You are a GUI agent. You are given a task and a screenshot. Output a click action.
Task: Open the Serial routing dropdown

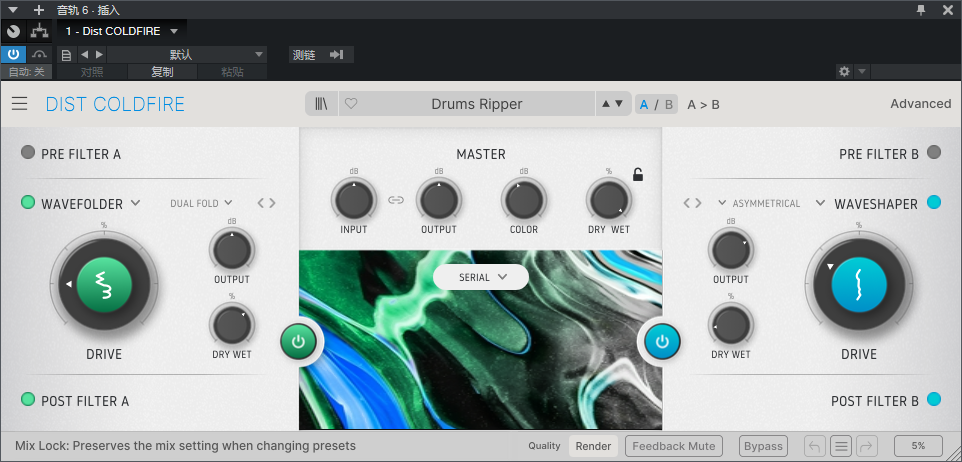481,277
